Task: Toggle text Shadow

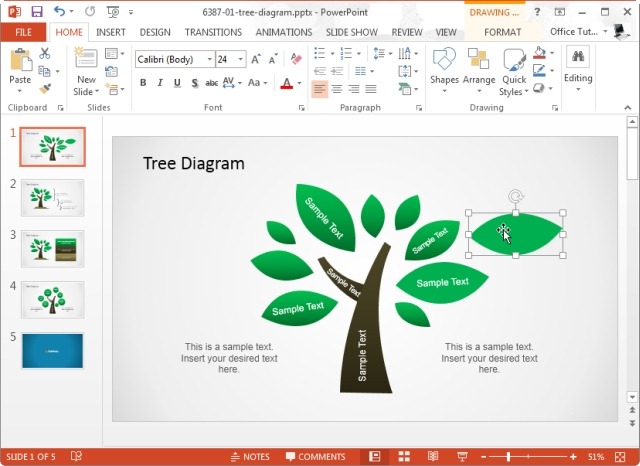Action: [x=195, y=83]
